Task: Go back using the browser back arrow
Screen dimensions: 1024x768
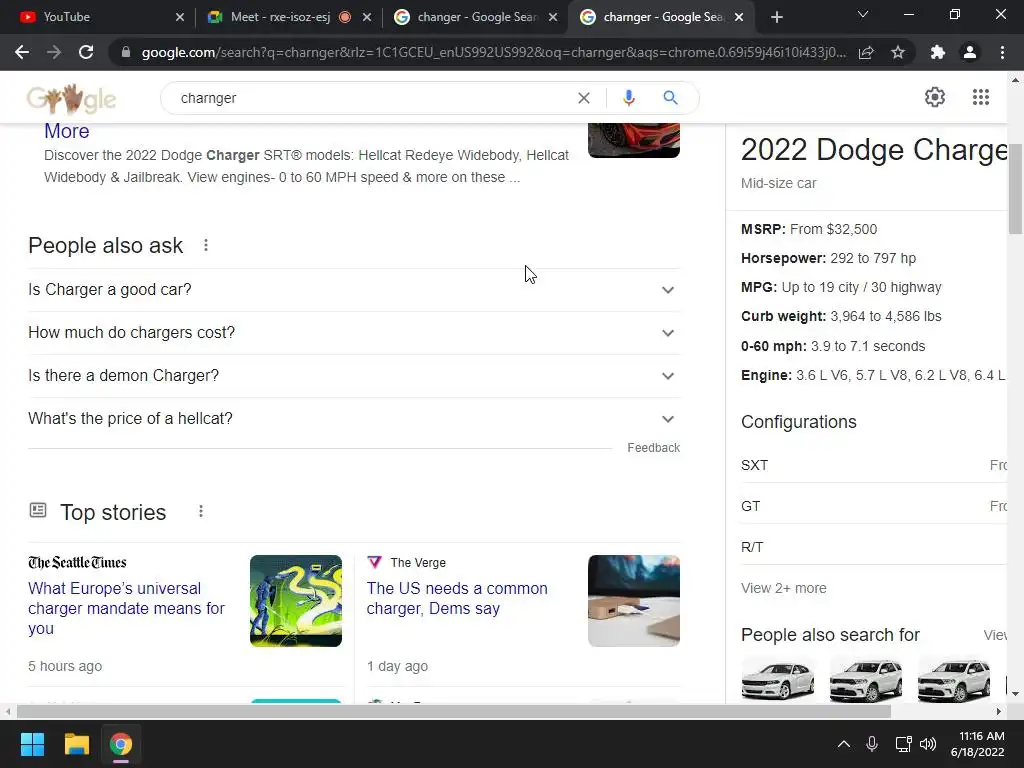Action: [x=22, y=52]
